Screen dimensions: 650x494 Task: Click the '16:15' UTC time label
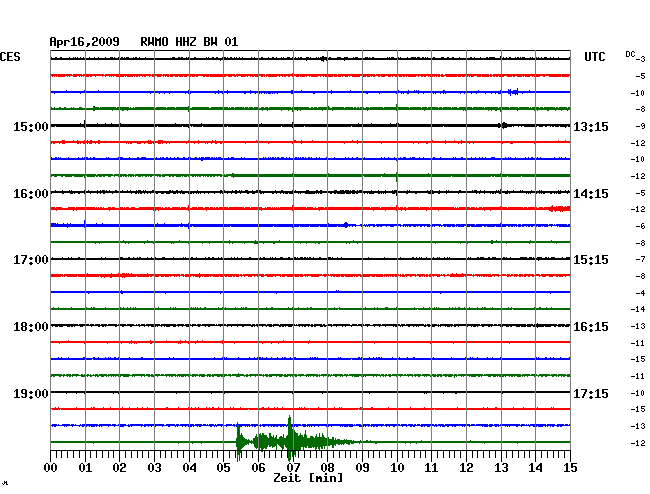pyautogui.click(x=591, y=327)
